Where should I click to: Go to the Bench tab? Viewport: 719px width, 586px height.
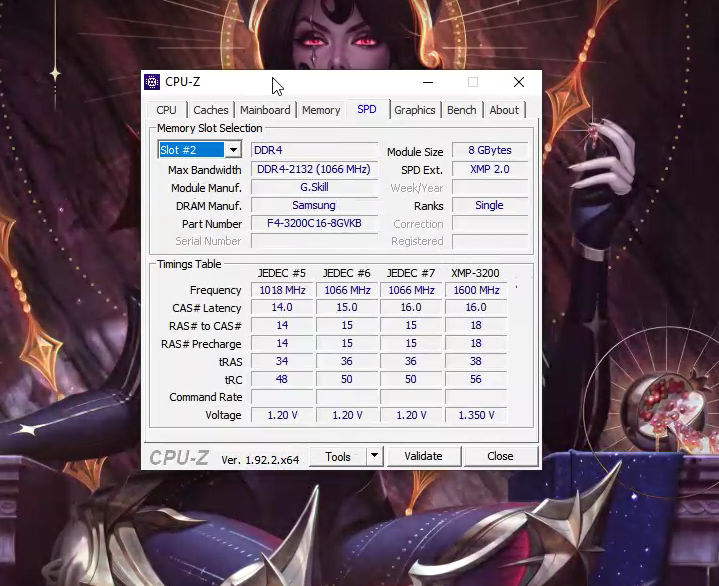point(461,110)
